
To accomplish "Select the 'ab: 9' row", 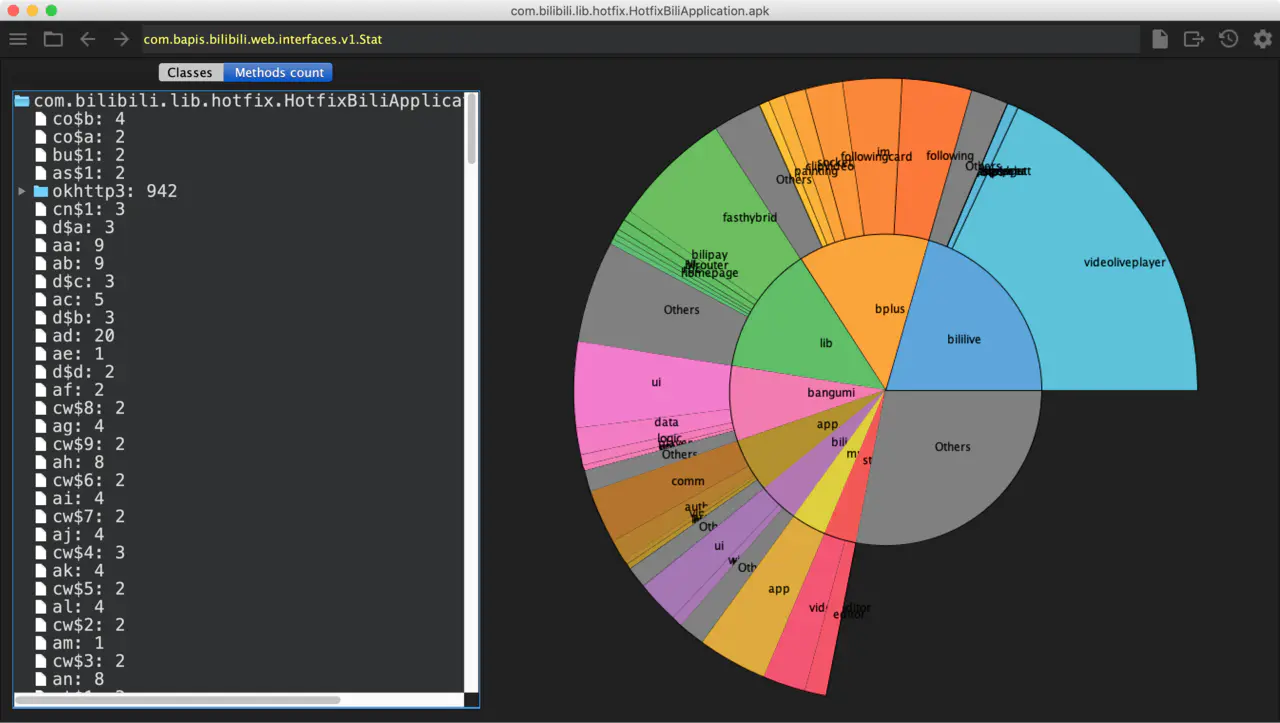I will point(238,263).
